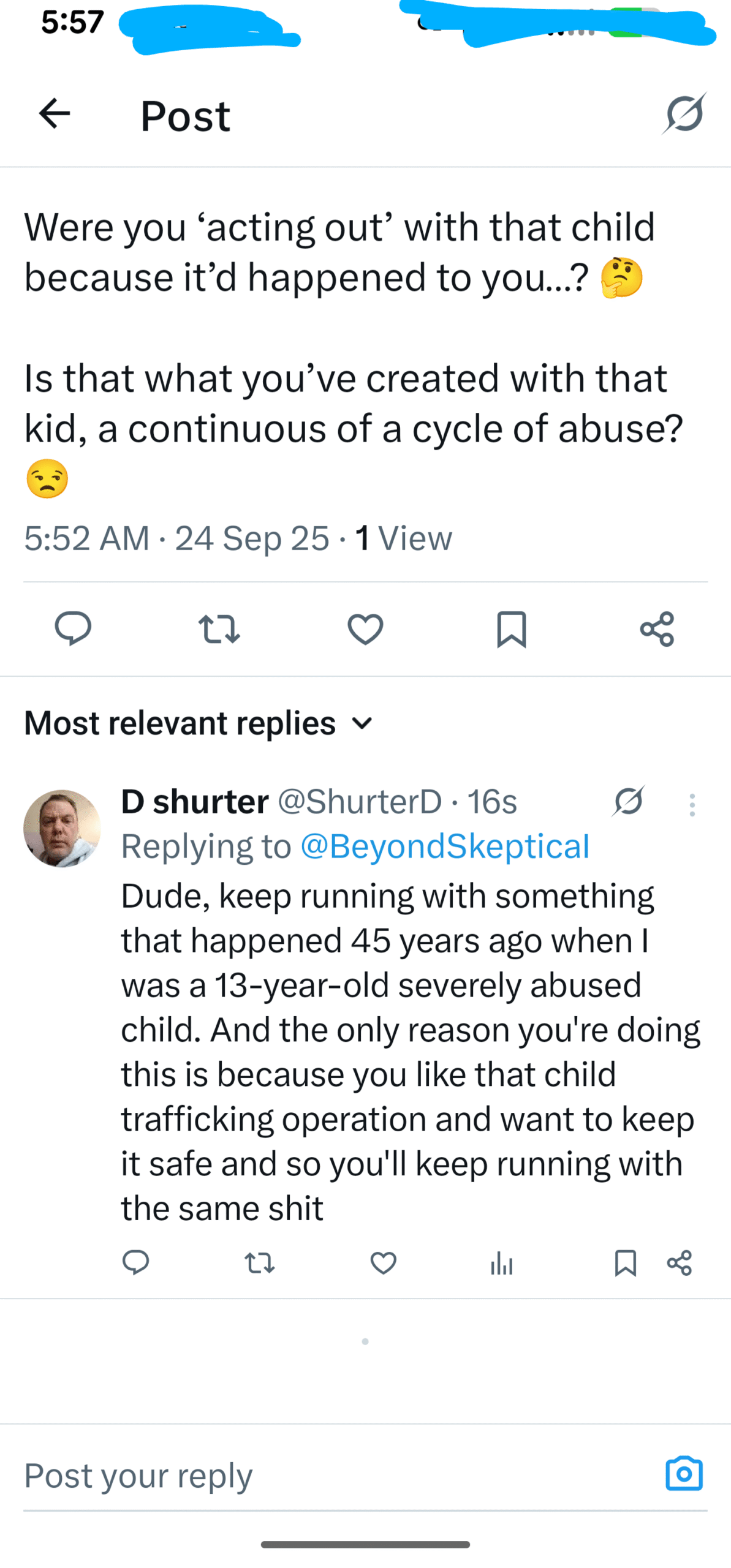Open D shurter's profile picture
731x1568 pixels.
pyautogui.click(x=62, y=828)
